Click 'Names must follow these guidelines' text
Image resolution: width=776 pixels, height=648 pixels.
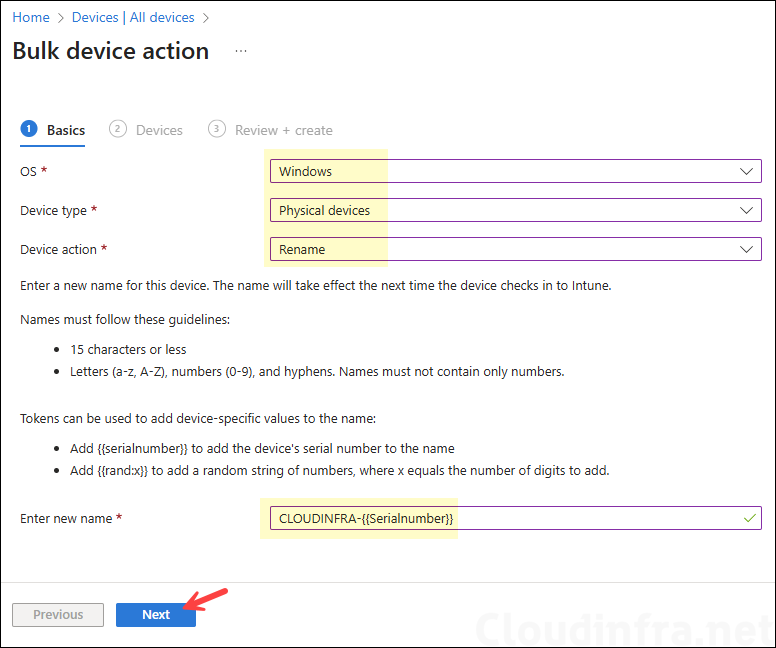point(125,320)
